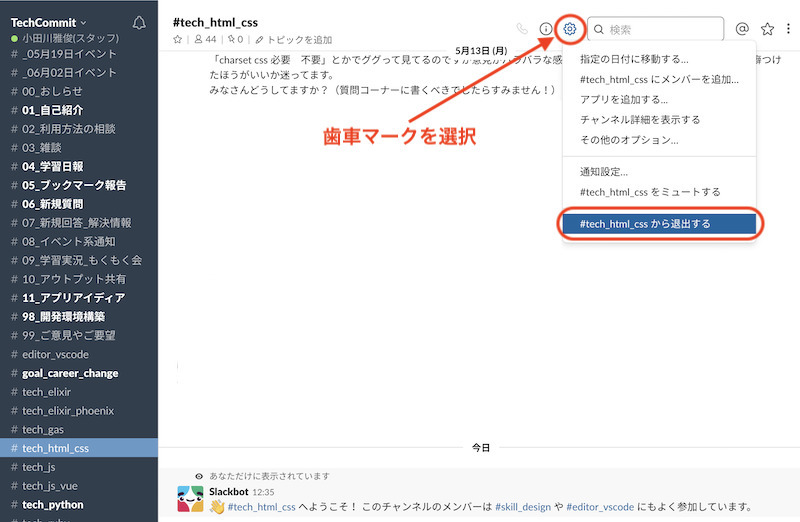Switch to 10_アウトプット共有 channel

click(79, 279)
